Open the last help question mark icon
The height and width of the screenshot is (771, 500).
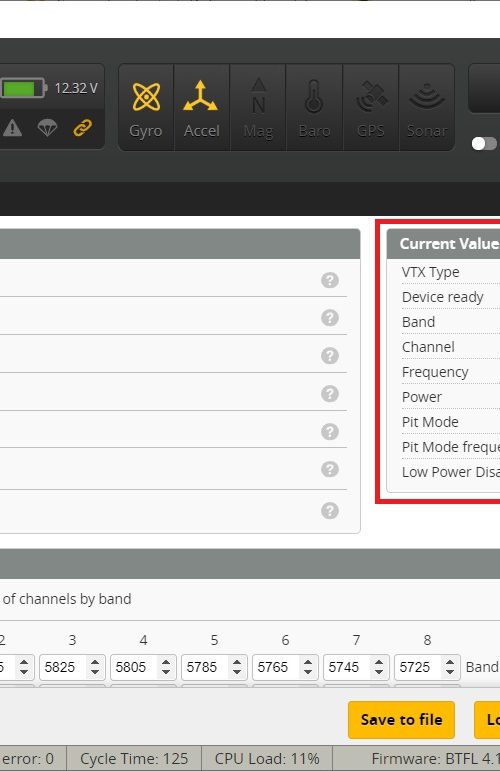click(x=330, y=510)
